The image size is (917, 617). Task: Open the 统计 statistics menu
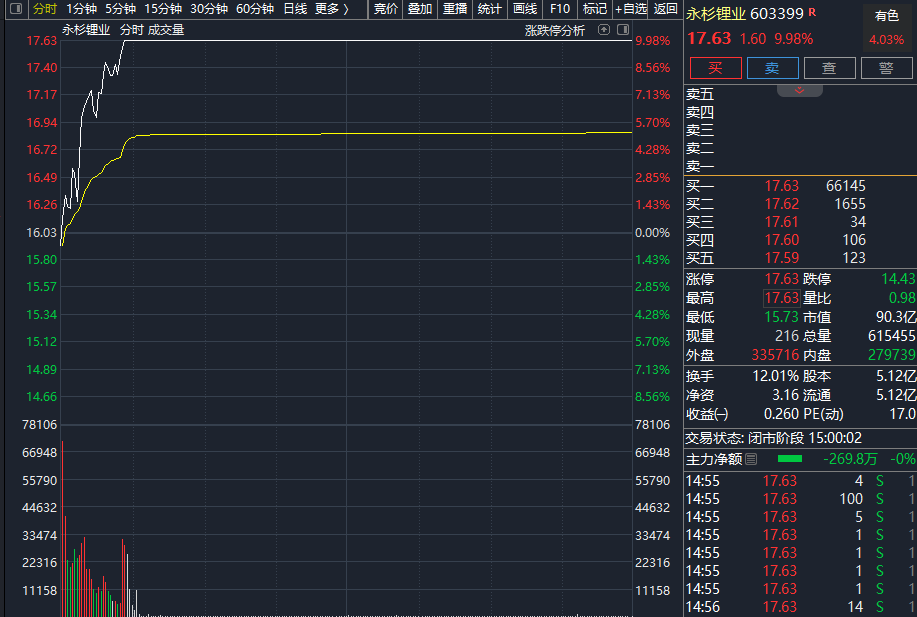pos(490,9)
